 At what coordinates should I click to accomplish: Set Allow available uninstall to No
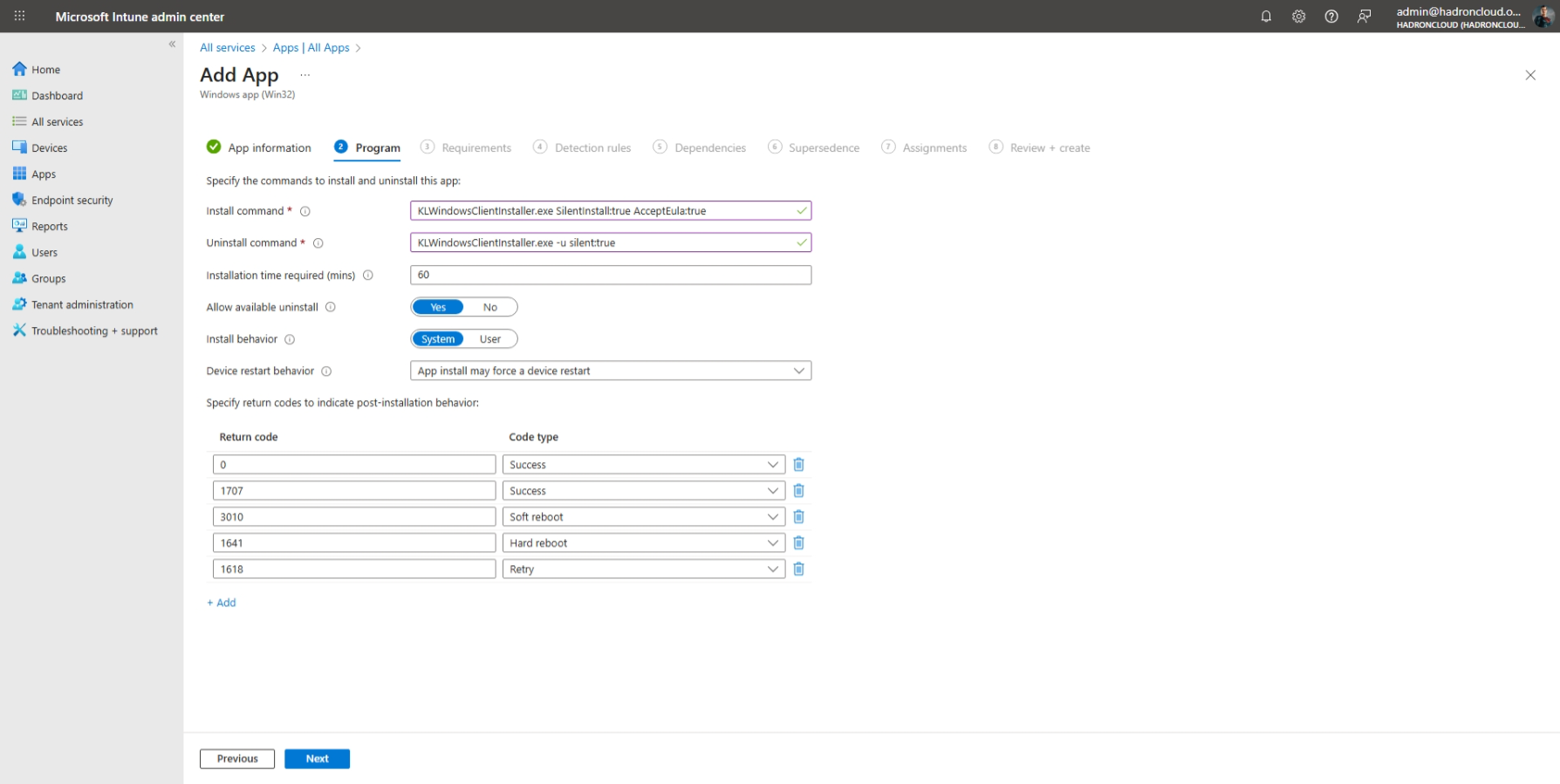pos(490,307)
